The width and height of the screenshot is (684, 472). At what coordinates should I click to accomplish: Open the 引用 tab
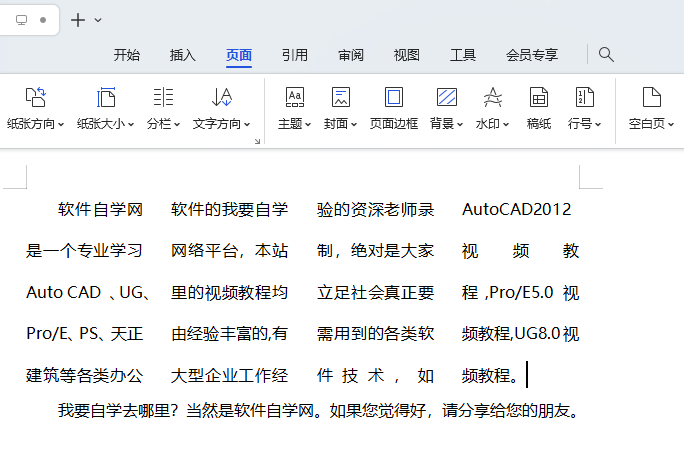(x=295, y=55)
